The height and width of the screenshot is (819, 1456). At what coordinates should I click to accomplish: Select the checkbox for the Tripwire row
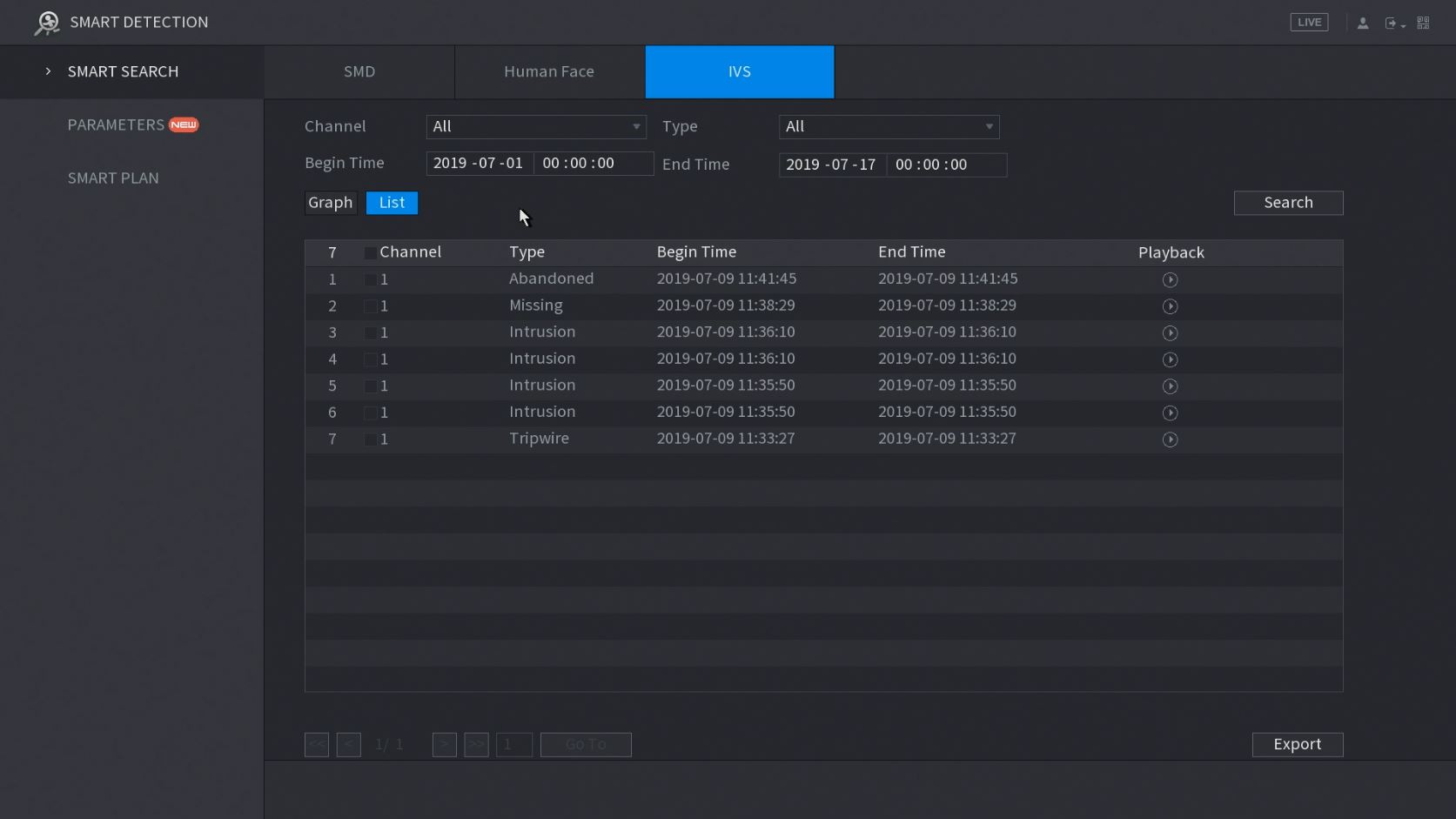[x=371, y=440]
